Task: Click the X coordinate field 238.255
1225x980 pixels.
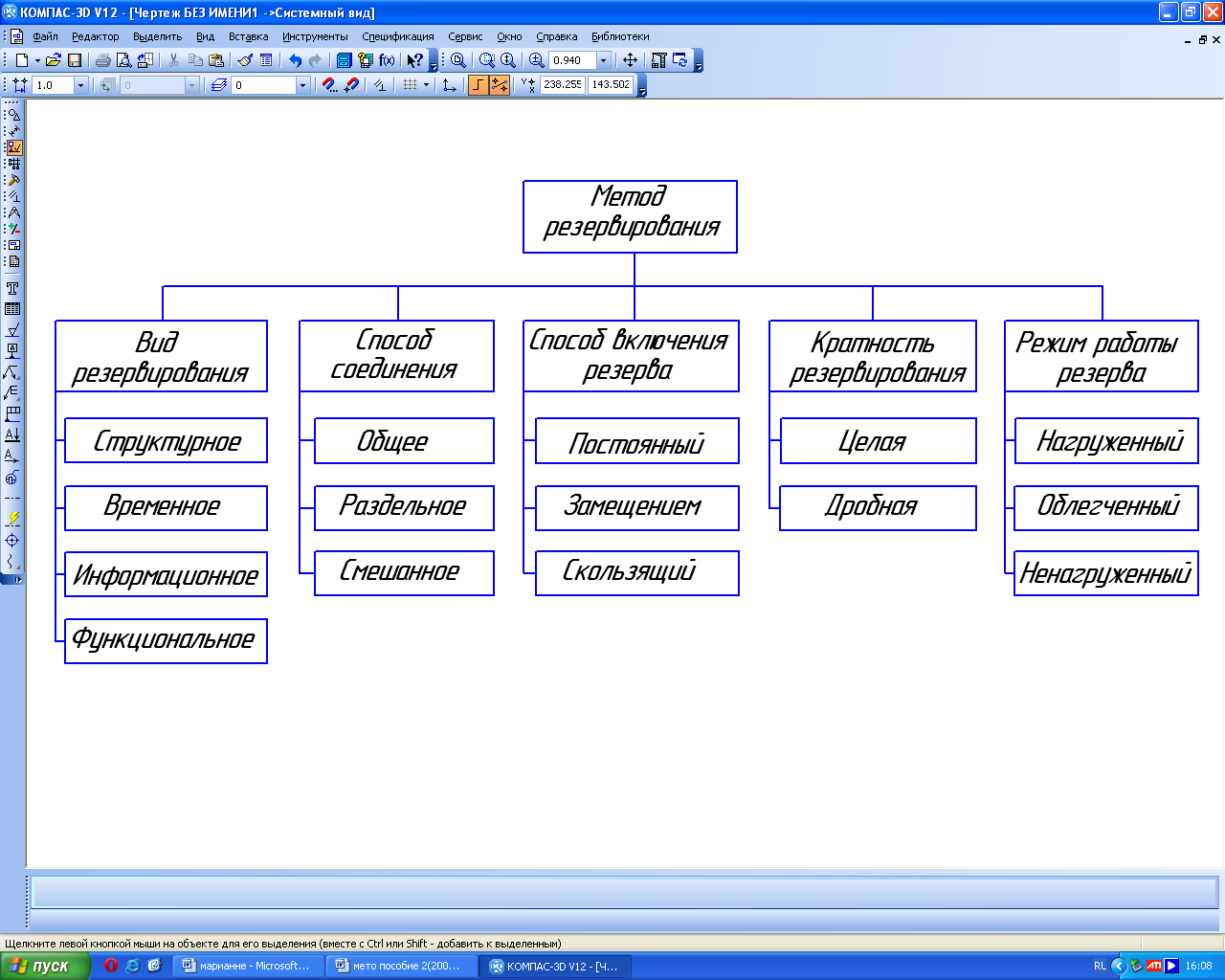Action: click(563, 85)
